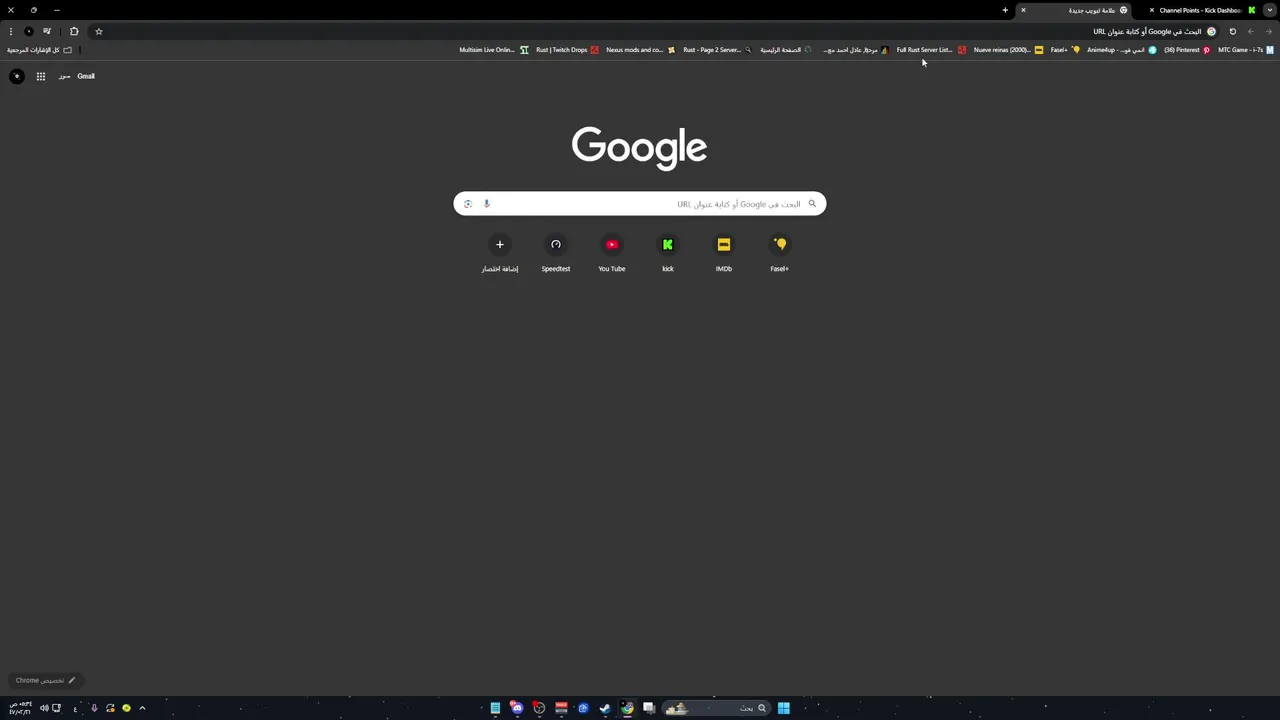Screen dimensions: 1280x720
Task: Open the Multisim Live Online bookmark
Action: tap(494, 50)
